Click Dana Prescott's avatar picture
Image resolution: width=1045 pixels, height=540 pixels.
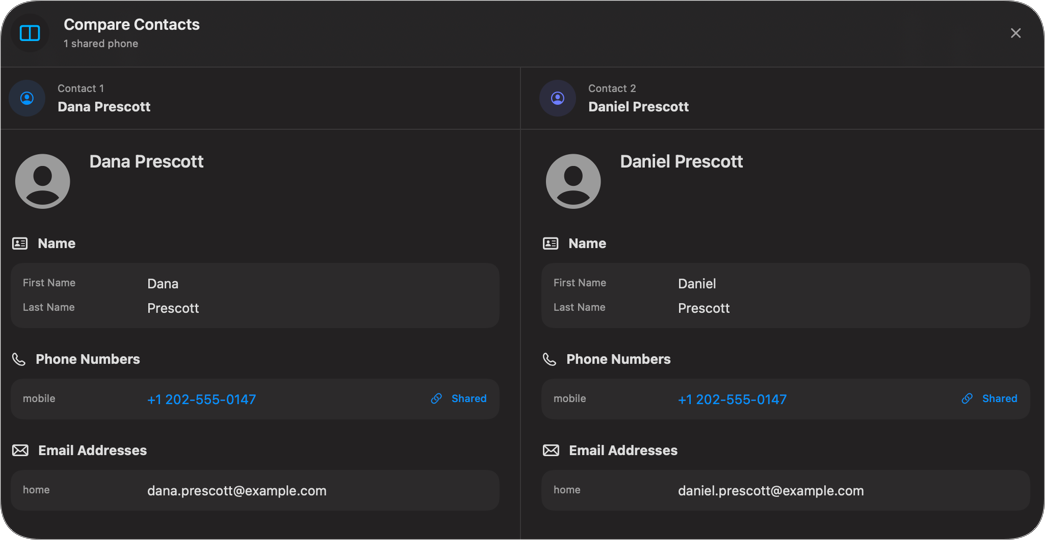(43, 181)
